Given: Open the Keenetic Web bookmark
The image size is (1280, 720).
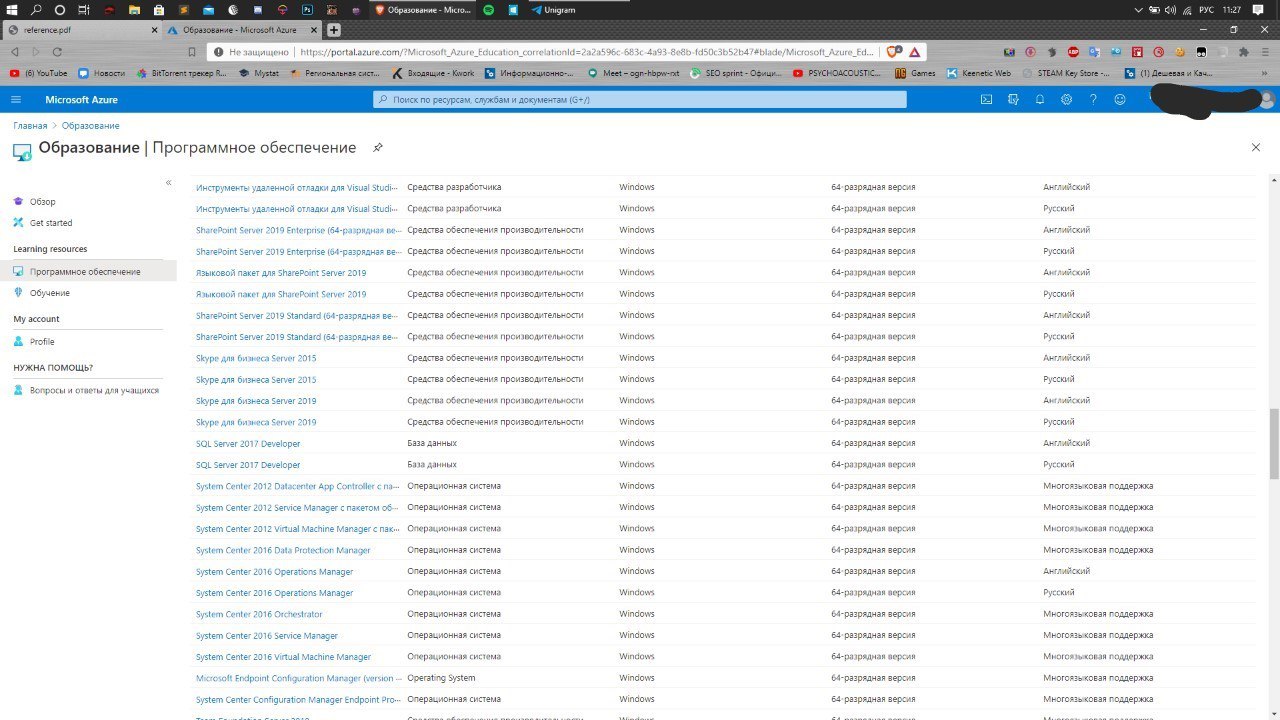Looking at the screenshot, I should click(x=979, y=73).
